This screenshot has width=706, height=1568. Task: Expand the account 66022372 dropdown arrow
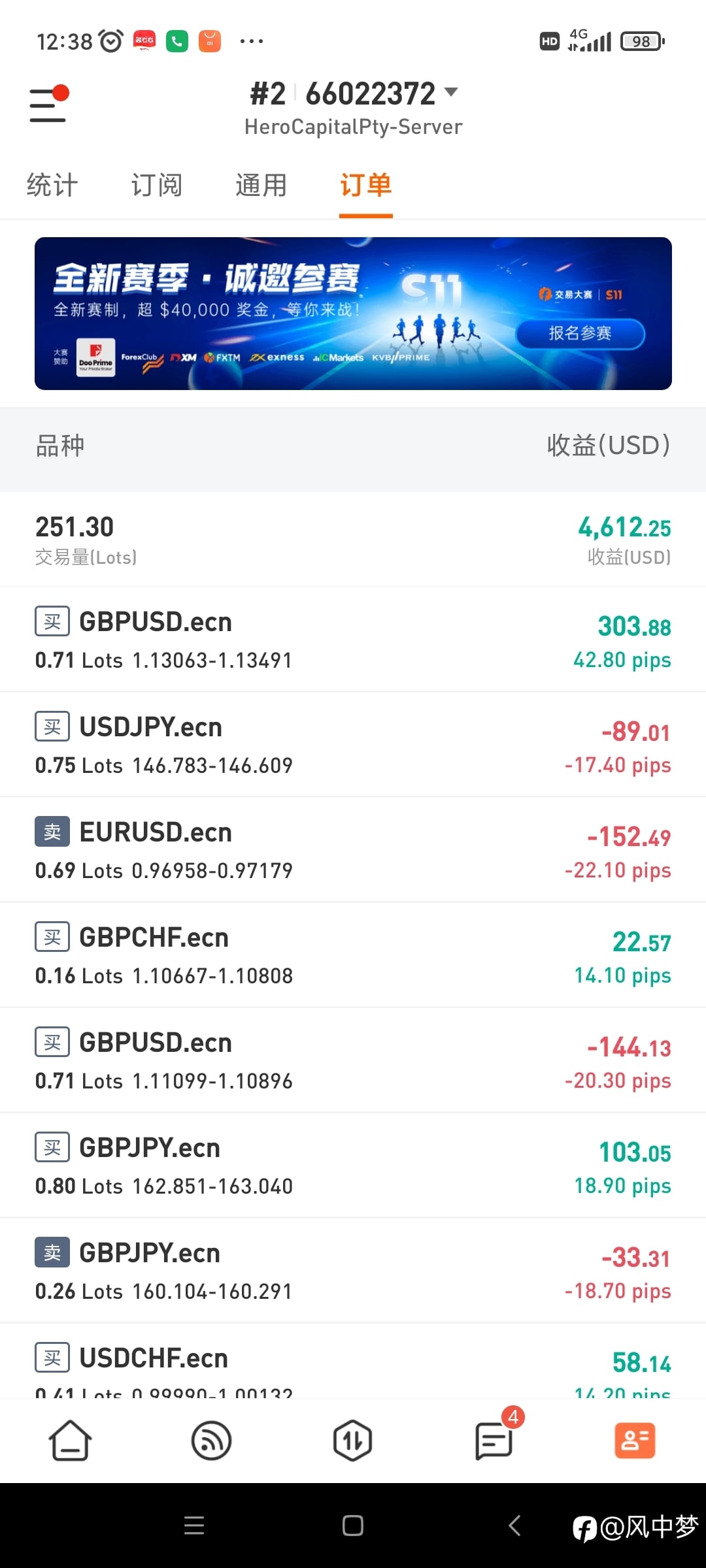tap(451, 92)
